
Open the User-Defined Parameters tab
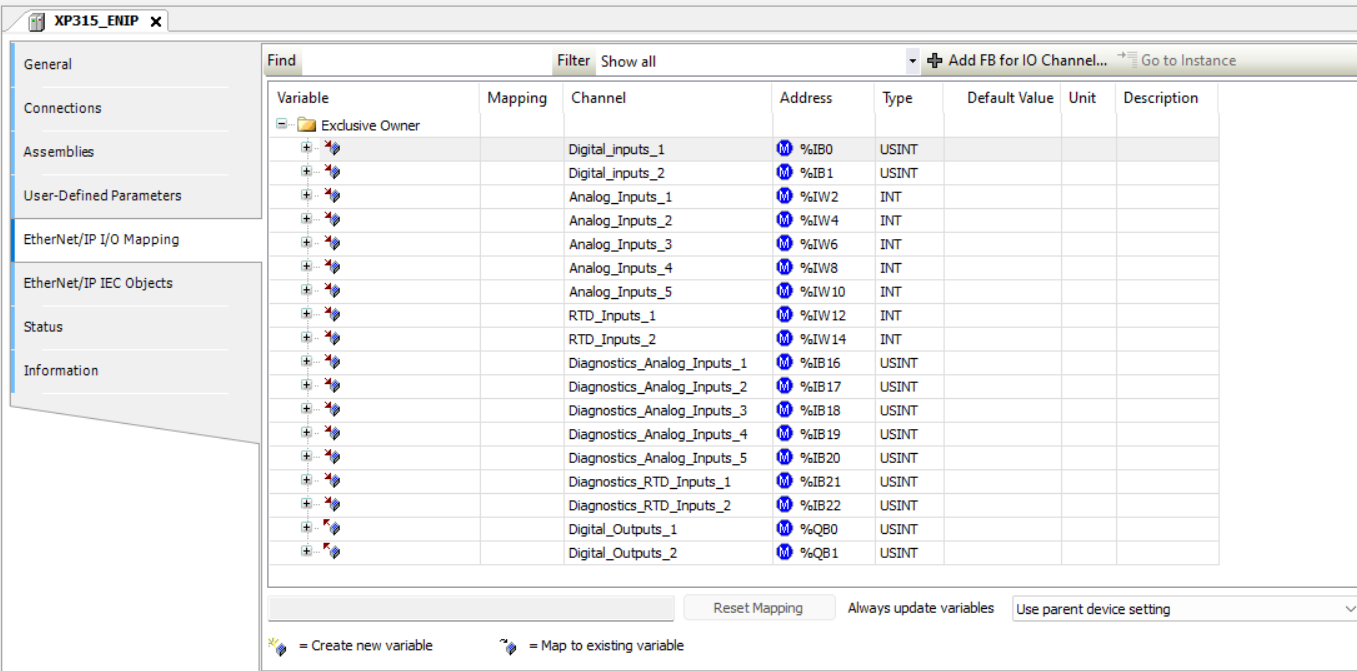(x=102, y=196)
